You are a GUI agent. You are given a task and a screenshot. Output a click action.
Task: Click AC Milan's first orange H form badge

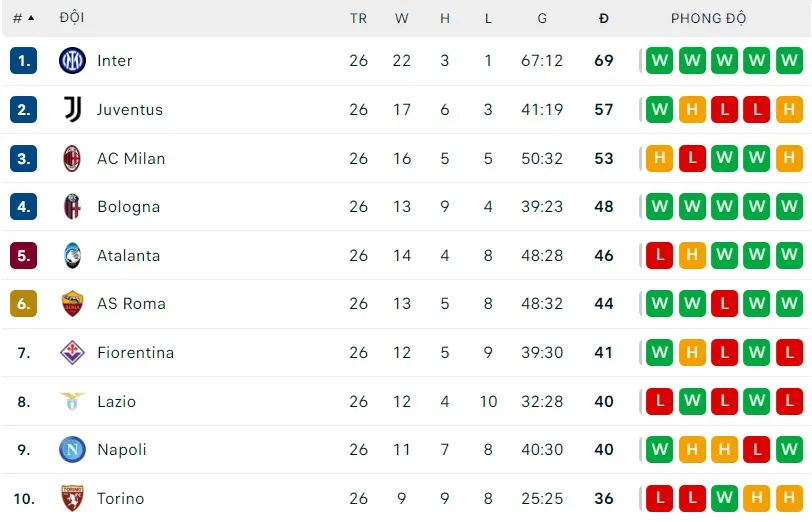(659, 158)
